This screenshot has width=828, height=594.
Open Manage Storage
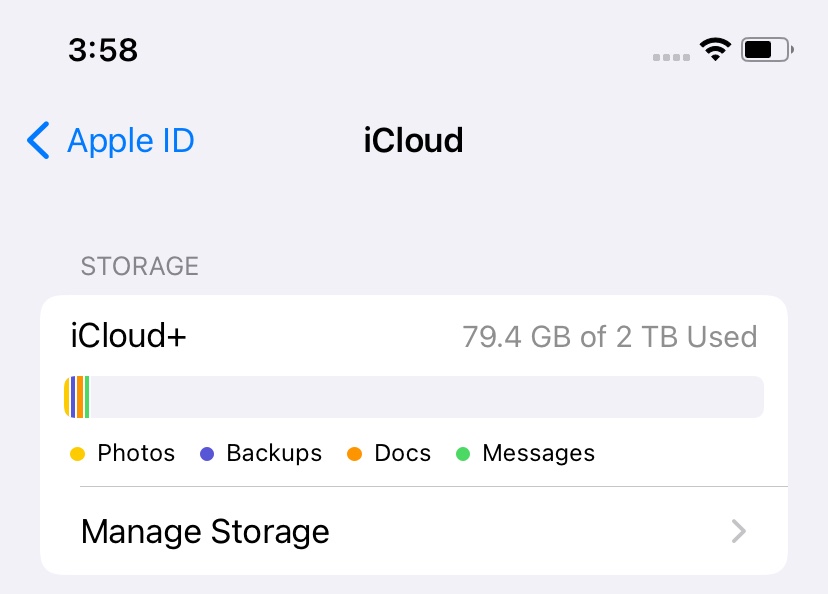(x=204, y=531)
